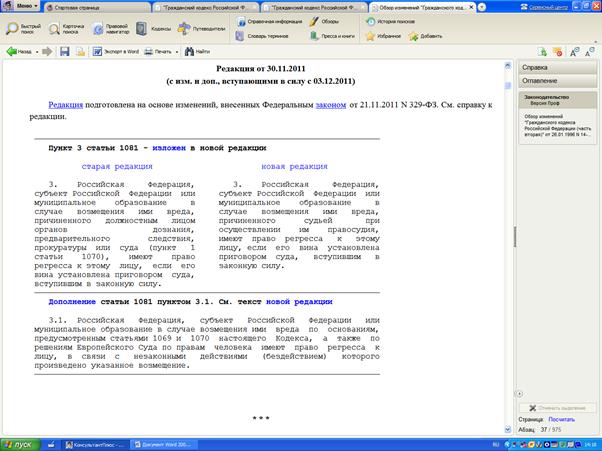
Task: Save the document with floppy disk icon
Action: click(64, 51)
